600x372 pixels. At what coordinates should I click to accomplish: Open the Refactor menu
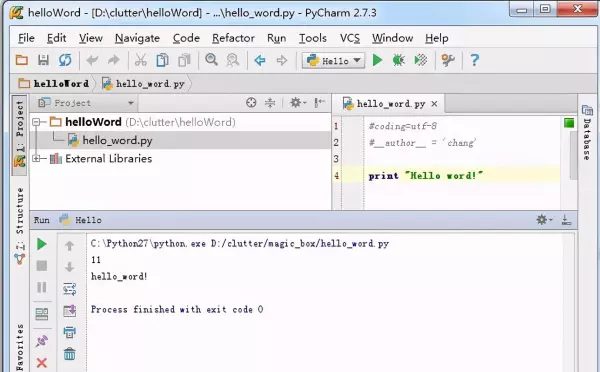tap(233, 38)
